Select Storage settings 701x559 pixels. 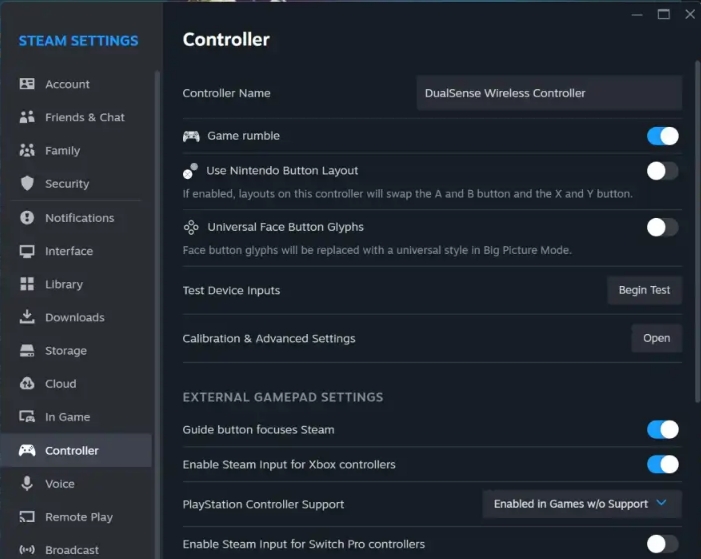tap(76, 351)
